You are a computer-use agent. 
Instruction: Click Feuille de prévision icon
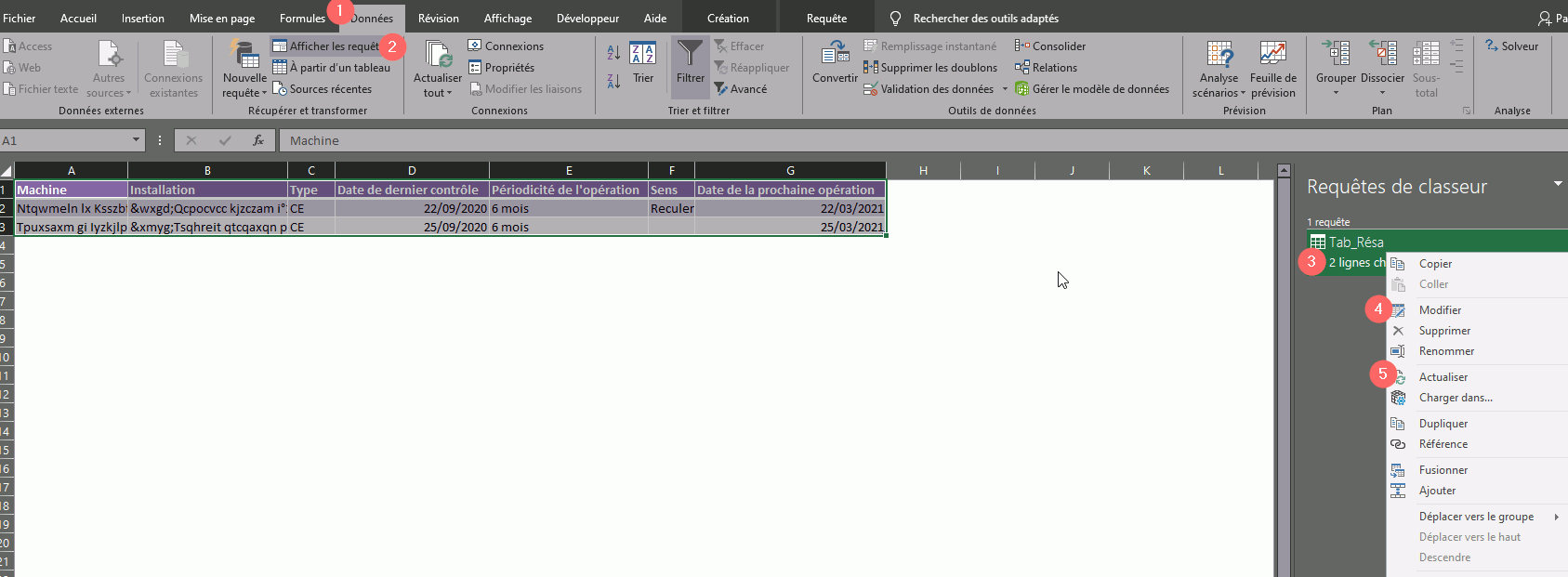(1272, 55)
